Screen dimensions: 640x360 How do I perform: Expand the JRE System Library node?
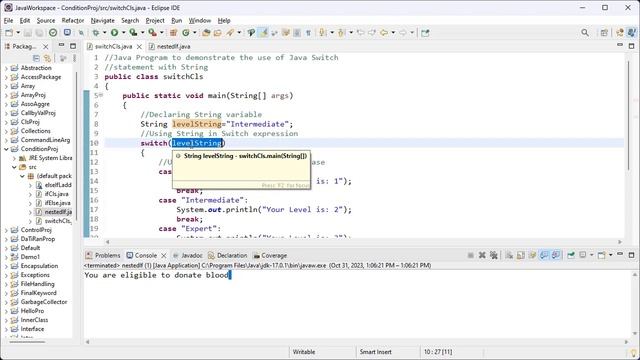(14, 158)
